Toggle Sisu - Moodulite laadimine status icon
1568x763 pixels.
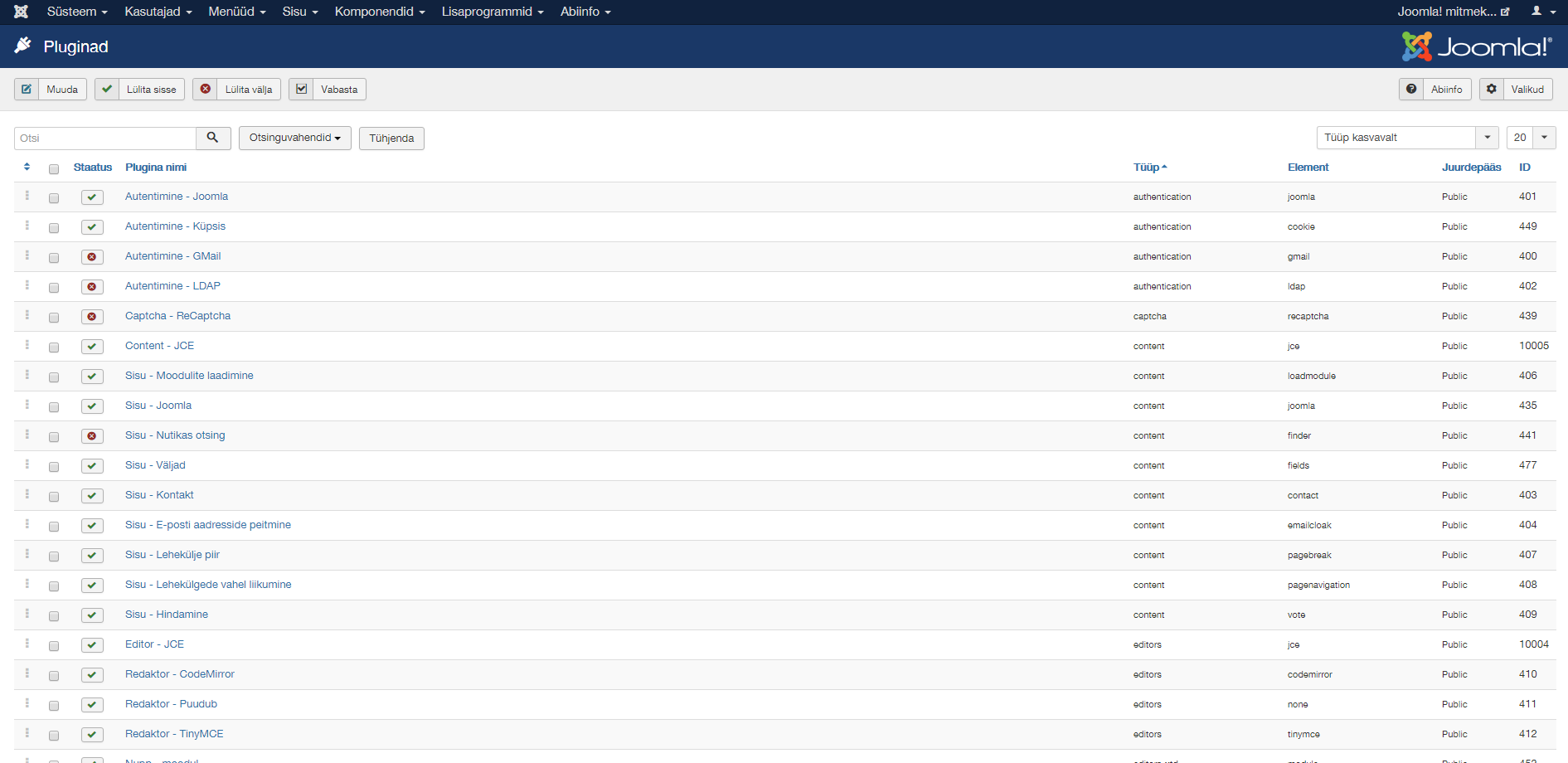[92, 377]
